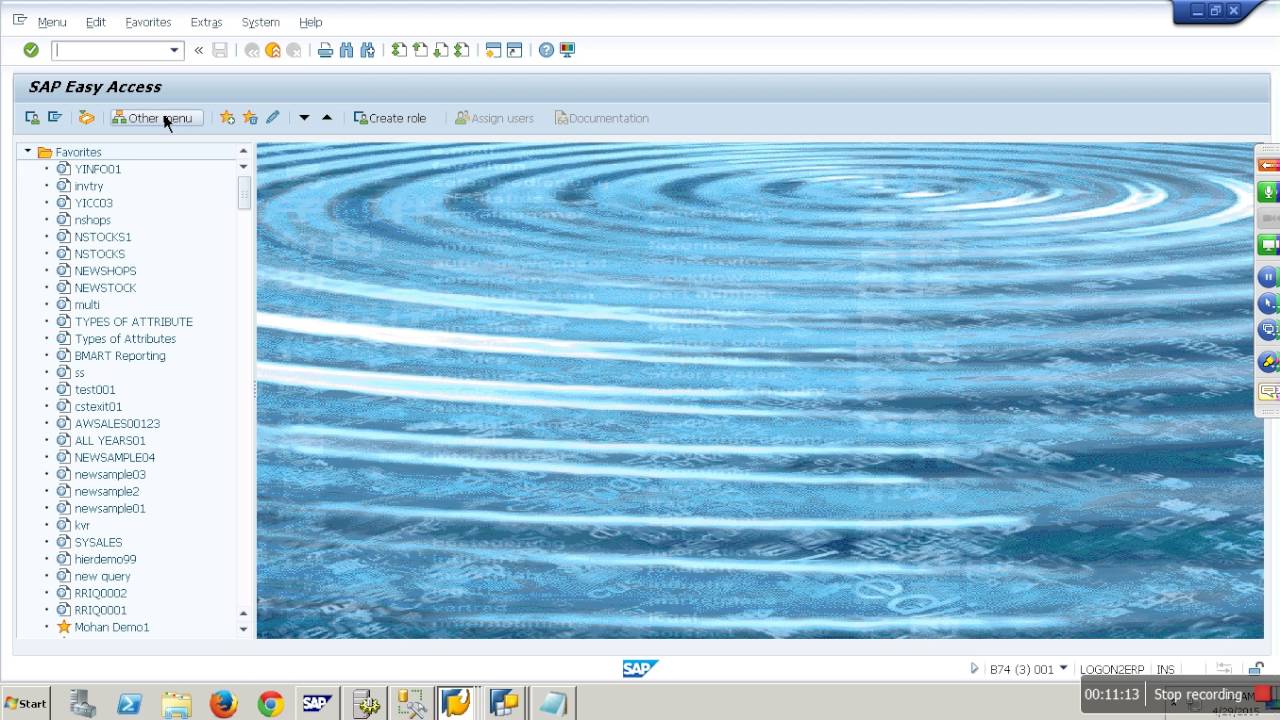Viewport: 1280px width, 720px height.
Task: Click the orange Exit (log off) icon
Action: point(273,50)
